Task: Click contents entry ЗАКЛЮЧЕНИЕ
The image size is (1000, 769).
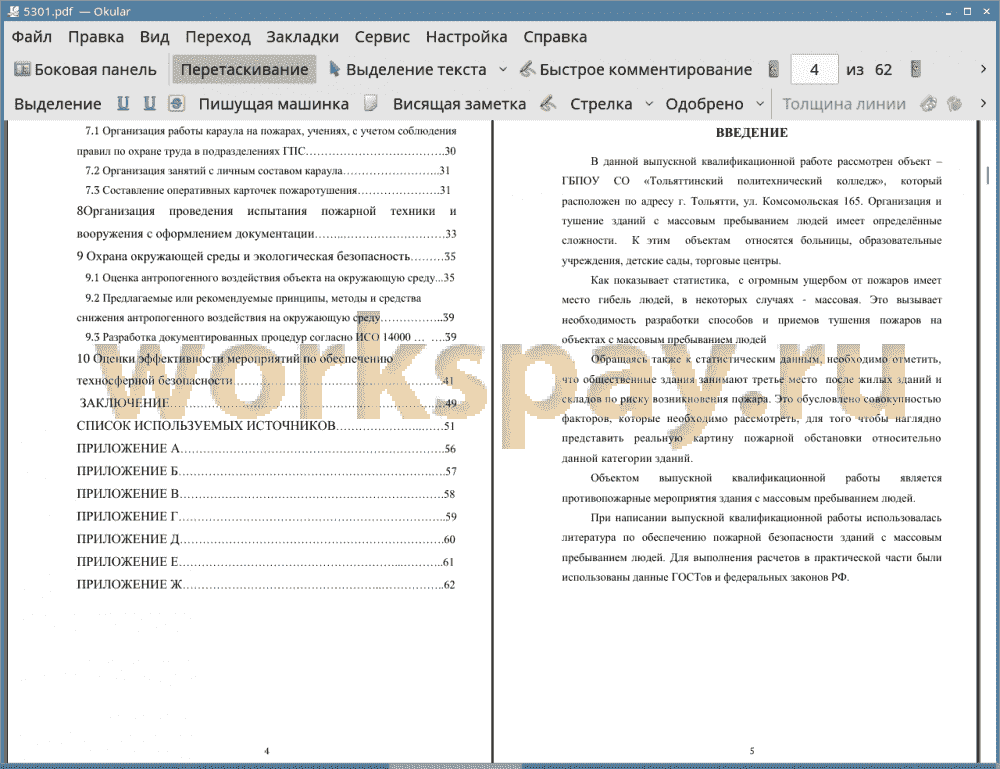Action: click(x=267, y=403)
